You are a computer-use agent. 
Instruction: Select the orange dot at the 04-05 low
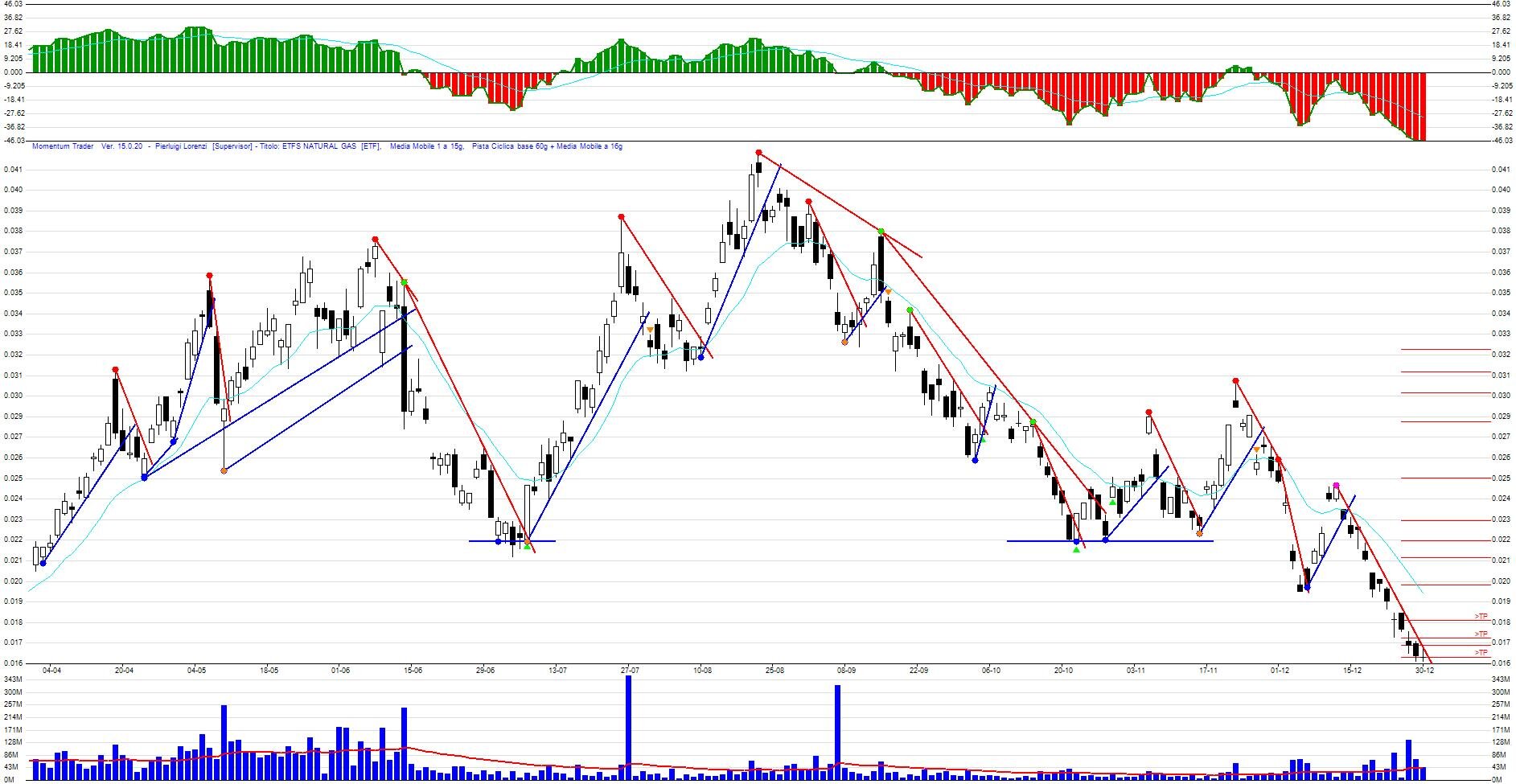click(x=224, y=470)
